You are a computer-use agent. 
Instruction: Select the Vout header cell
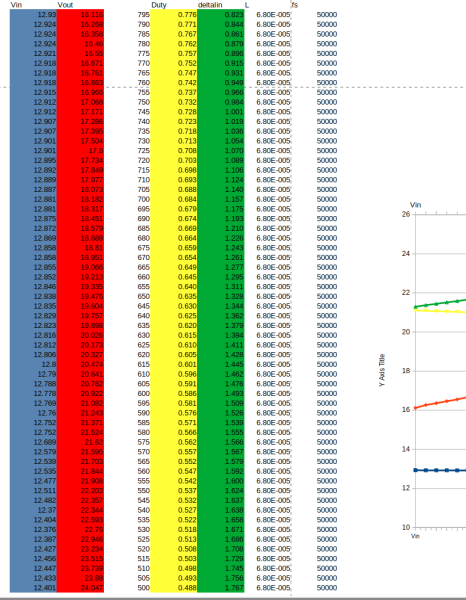click(80, 5)
